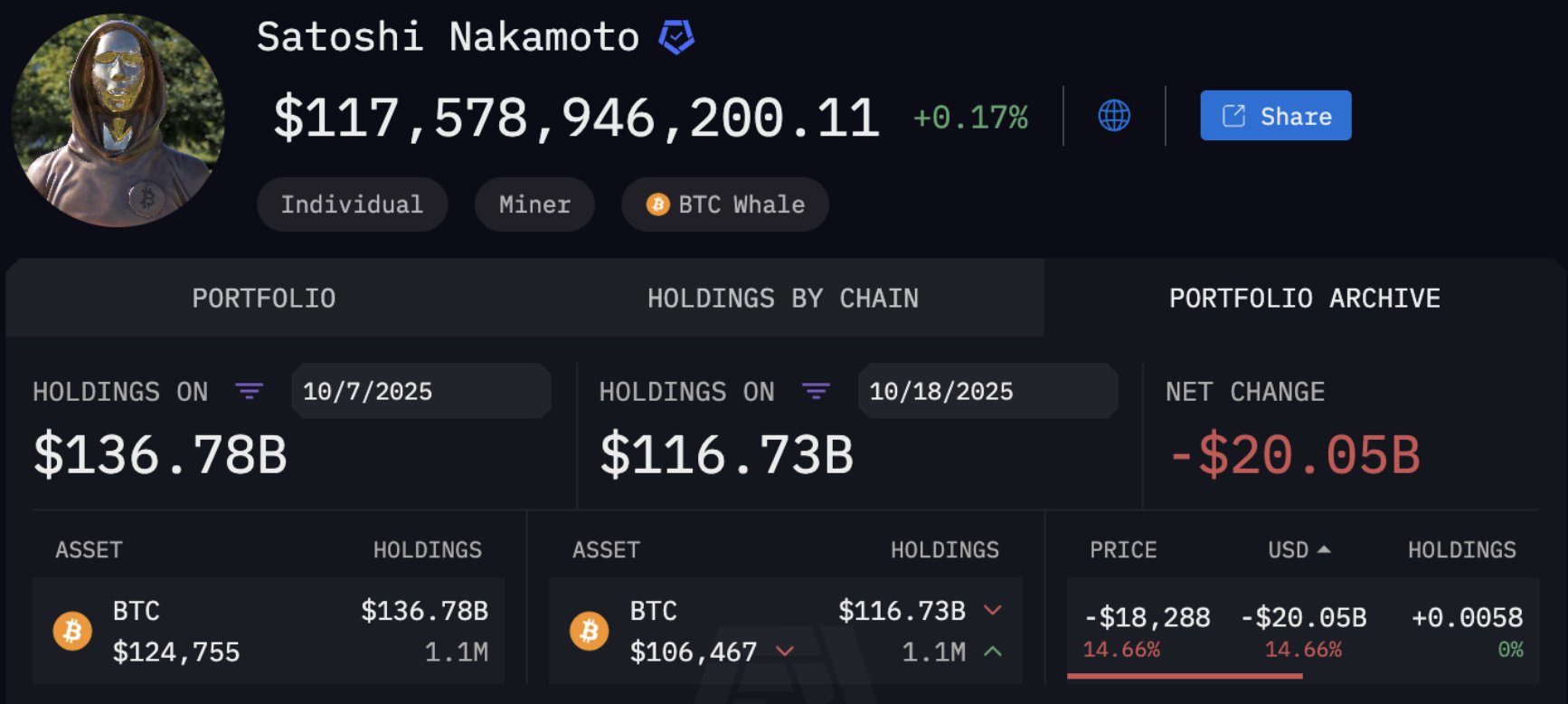The image size is (1568, 704).
Task: Click the BTC Whale tag
Action: click(725, 205)
